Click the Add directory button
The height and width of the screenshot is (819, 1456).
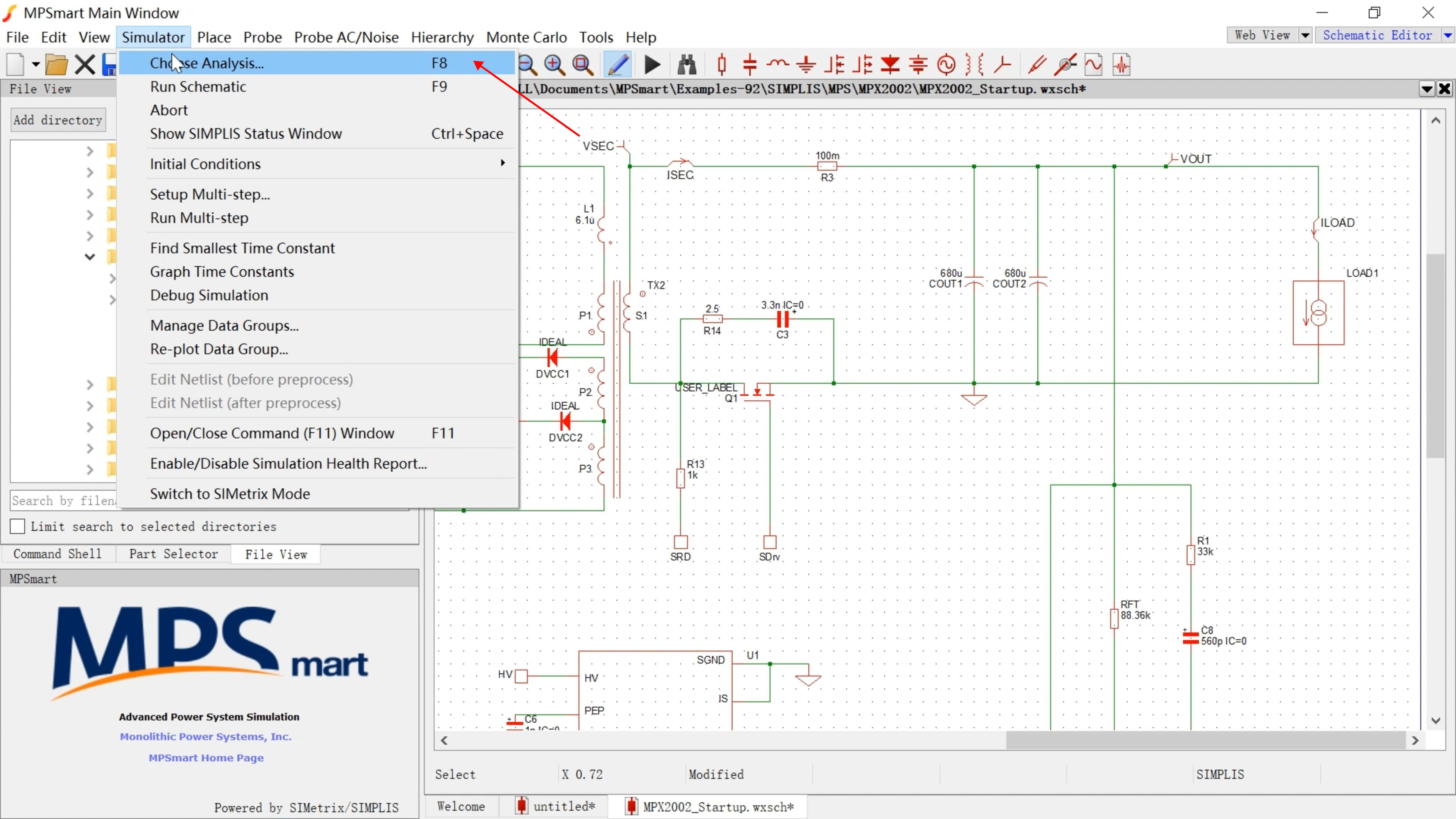pos(58,120)
